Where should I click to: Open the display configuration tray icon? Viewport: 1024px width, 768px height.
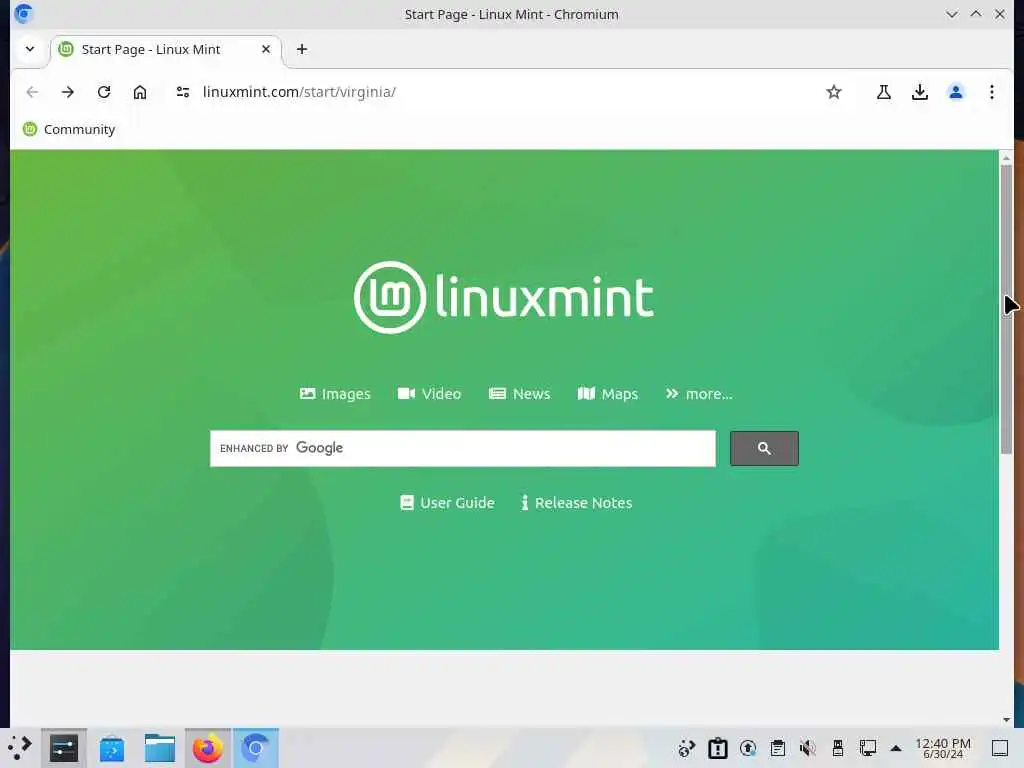(868, 748)
